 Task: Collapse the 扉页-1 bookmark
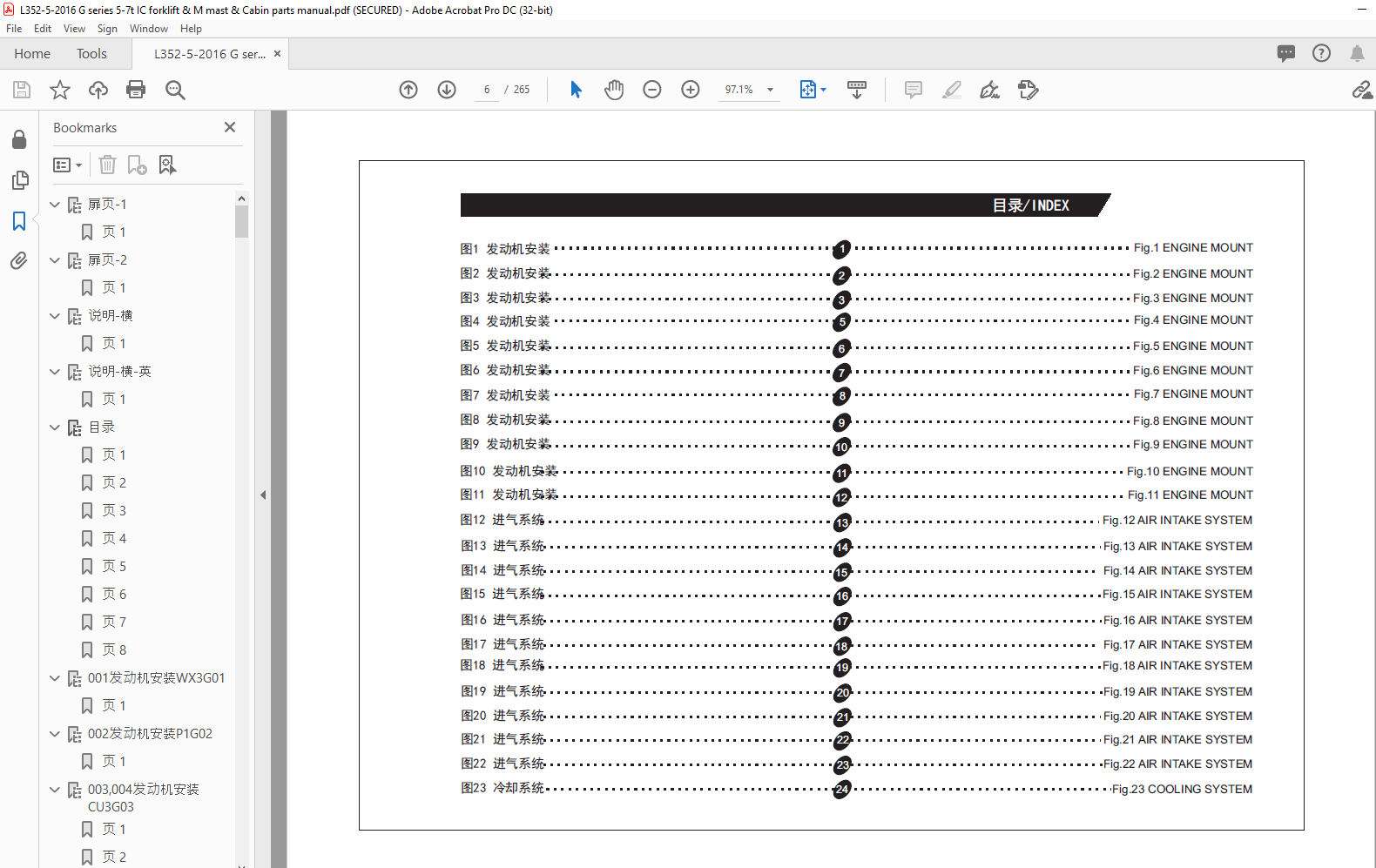tap(55, 205)
